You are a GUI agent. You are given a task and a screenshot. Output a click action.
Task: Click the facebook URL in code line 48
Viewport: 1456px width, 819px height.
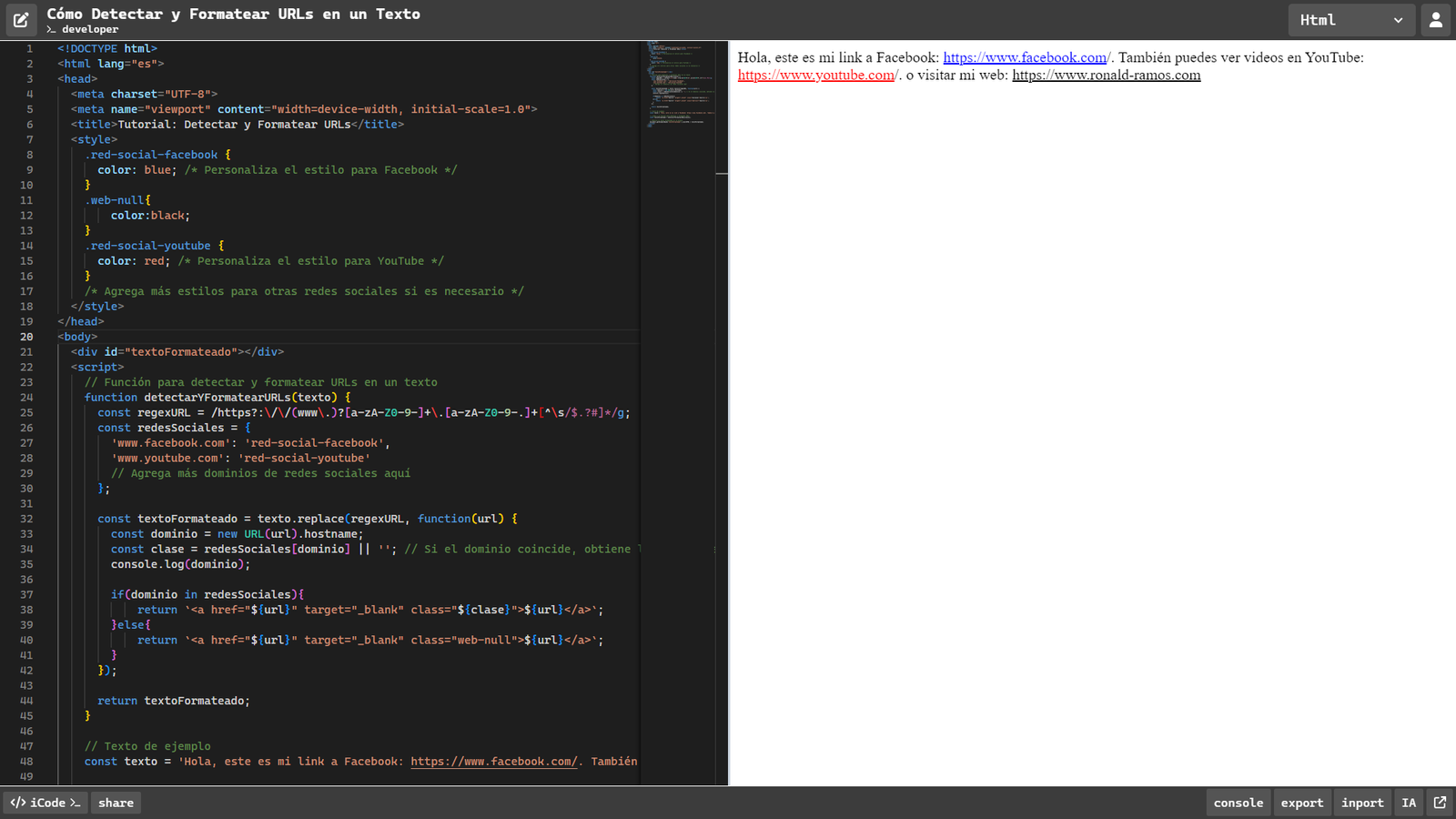[x=493, y=762]
